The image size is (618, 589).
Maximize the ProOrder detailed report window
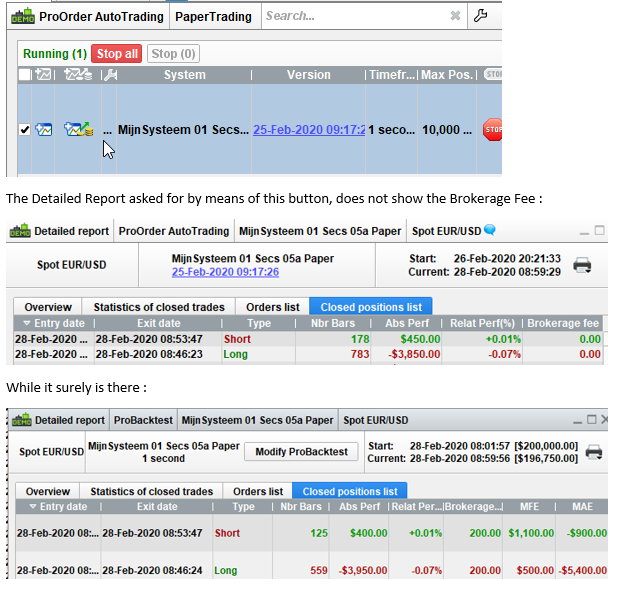pos(599,230)
